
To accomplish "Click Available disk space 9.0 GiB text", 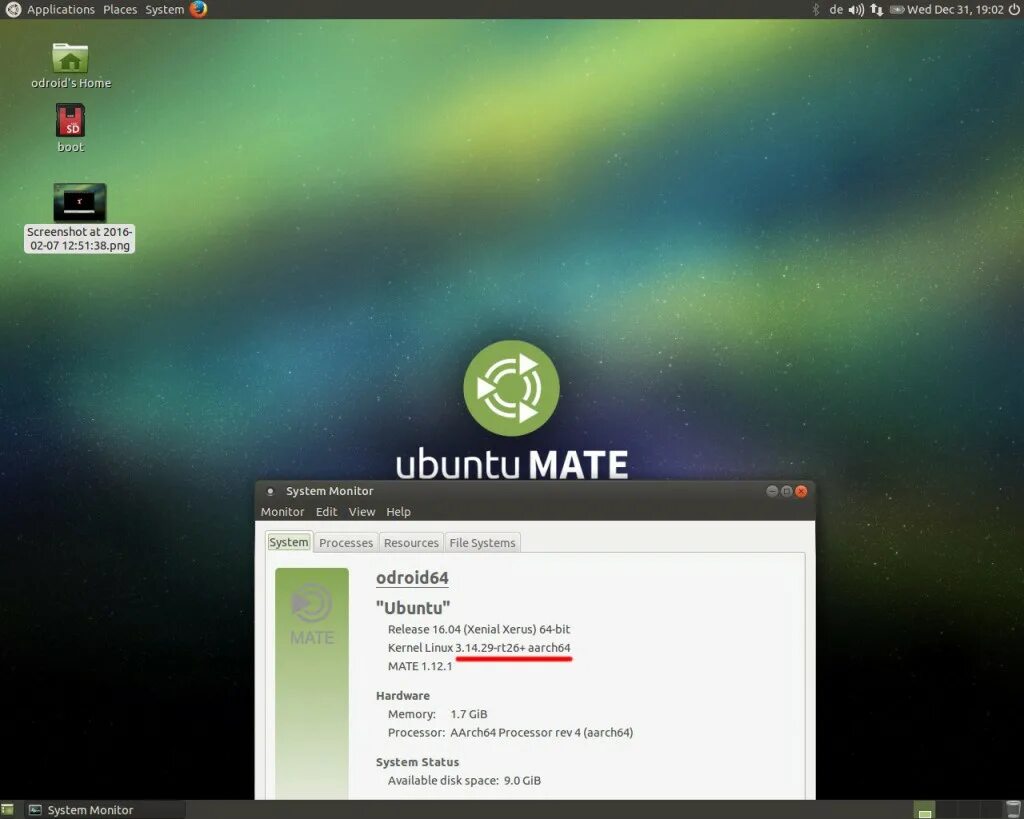I will click(x=464, y=780).
